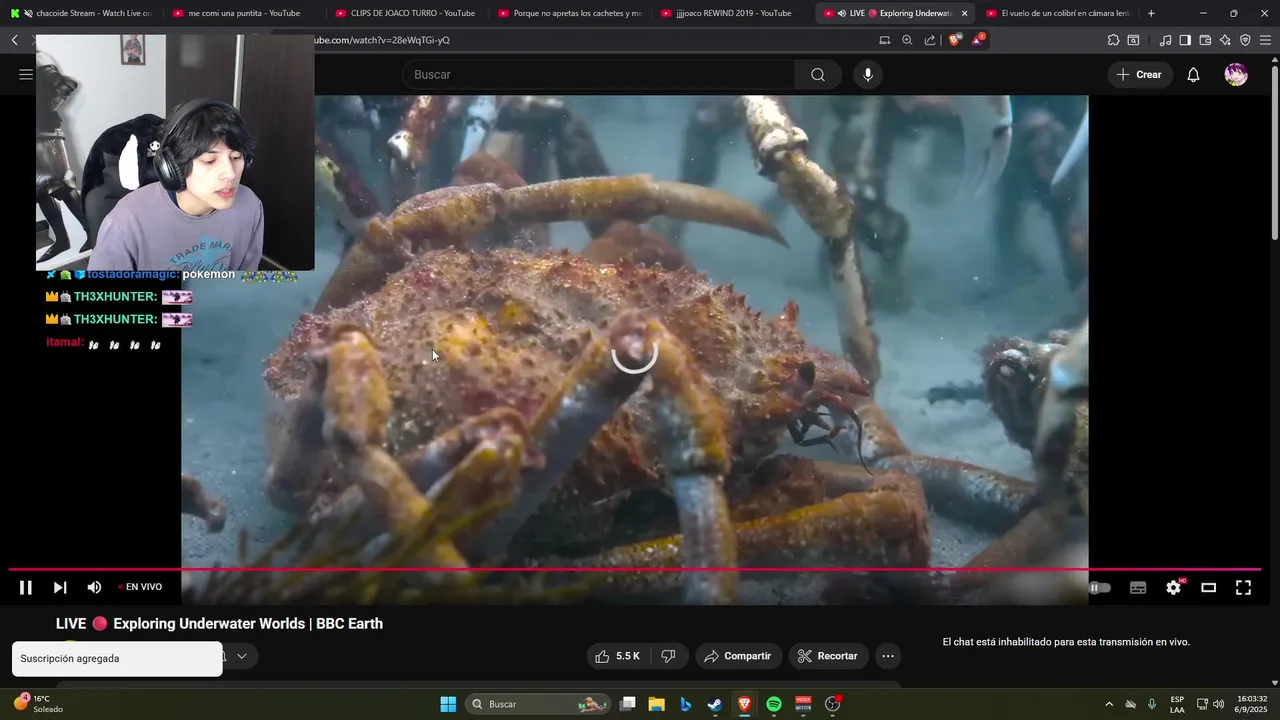Image resolution: width=1280 pixels, height=720 pixels.
Task: Toggle the autoplay switch
Action: coord(1099,587)
